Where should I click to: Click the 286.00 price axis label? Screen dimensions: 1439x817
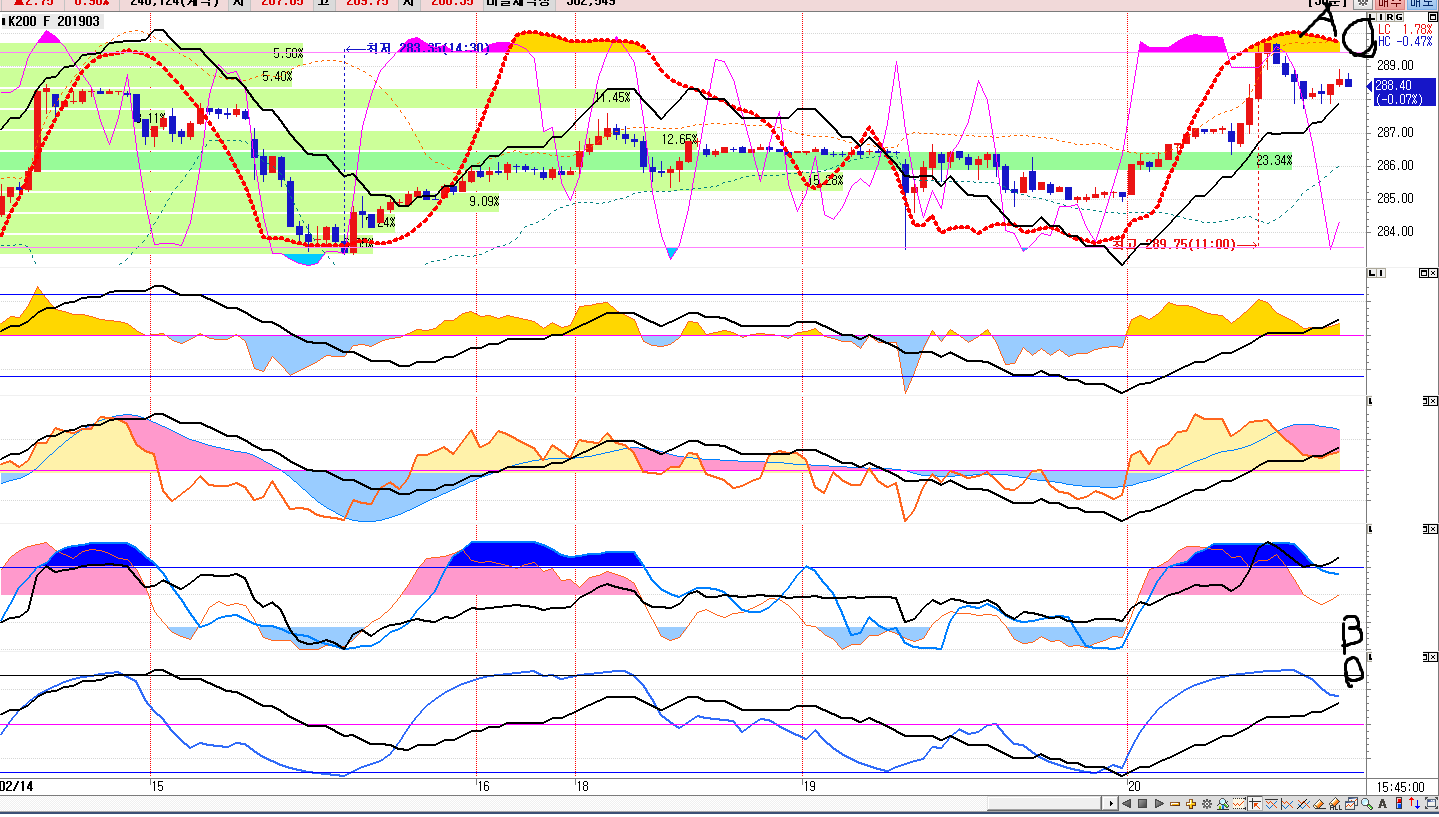coord(1395,165)
